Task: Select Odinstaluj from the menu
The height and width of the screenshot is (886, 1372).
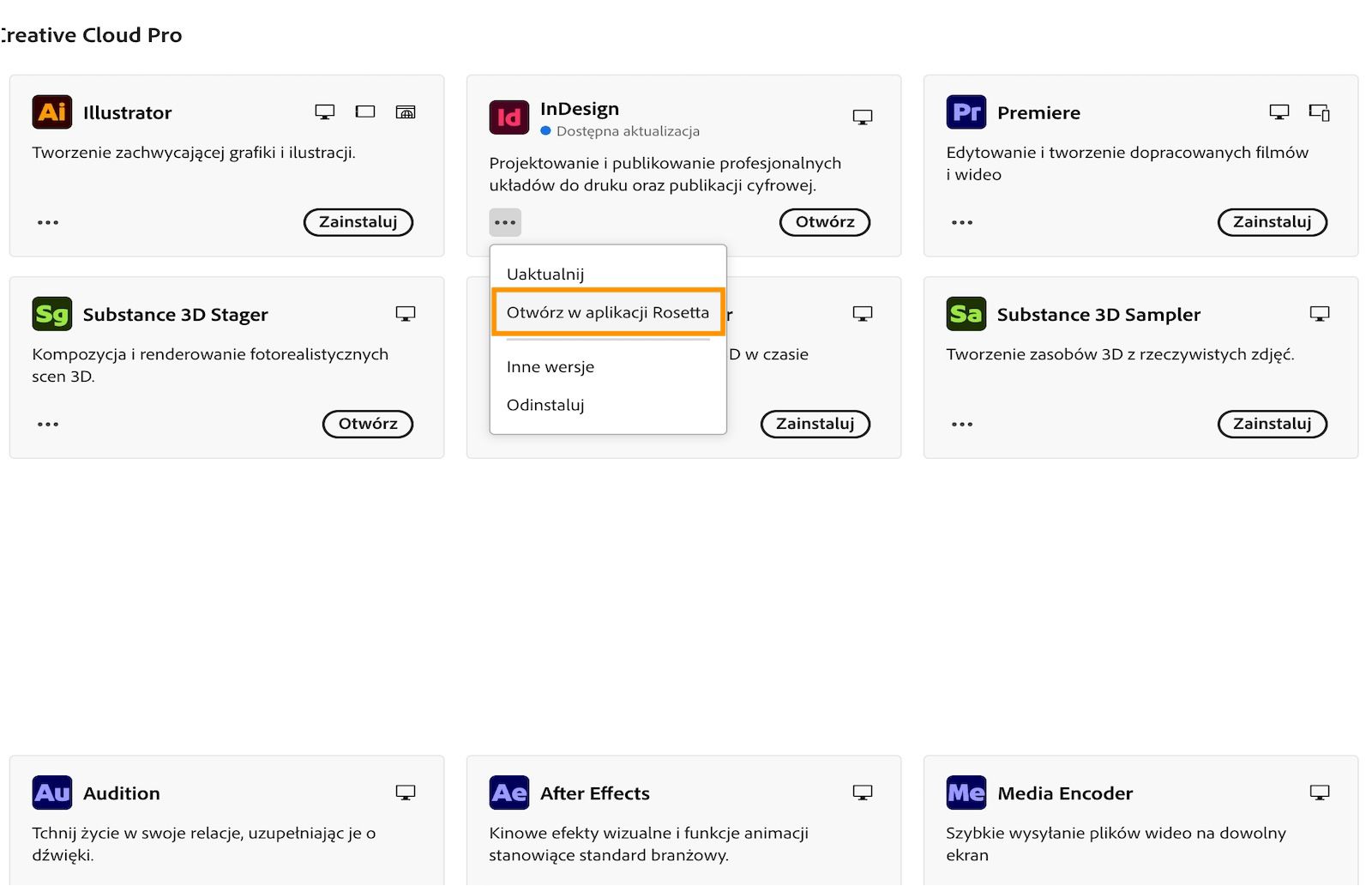Action: pyautogui.click(x=608, y=405)
